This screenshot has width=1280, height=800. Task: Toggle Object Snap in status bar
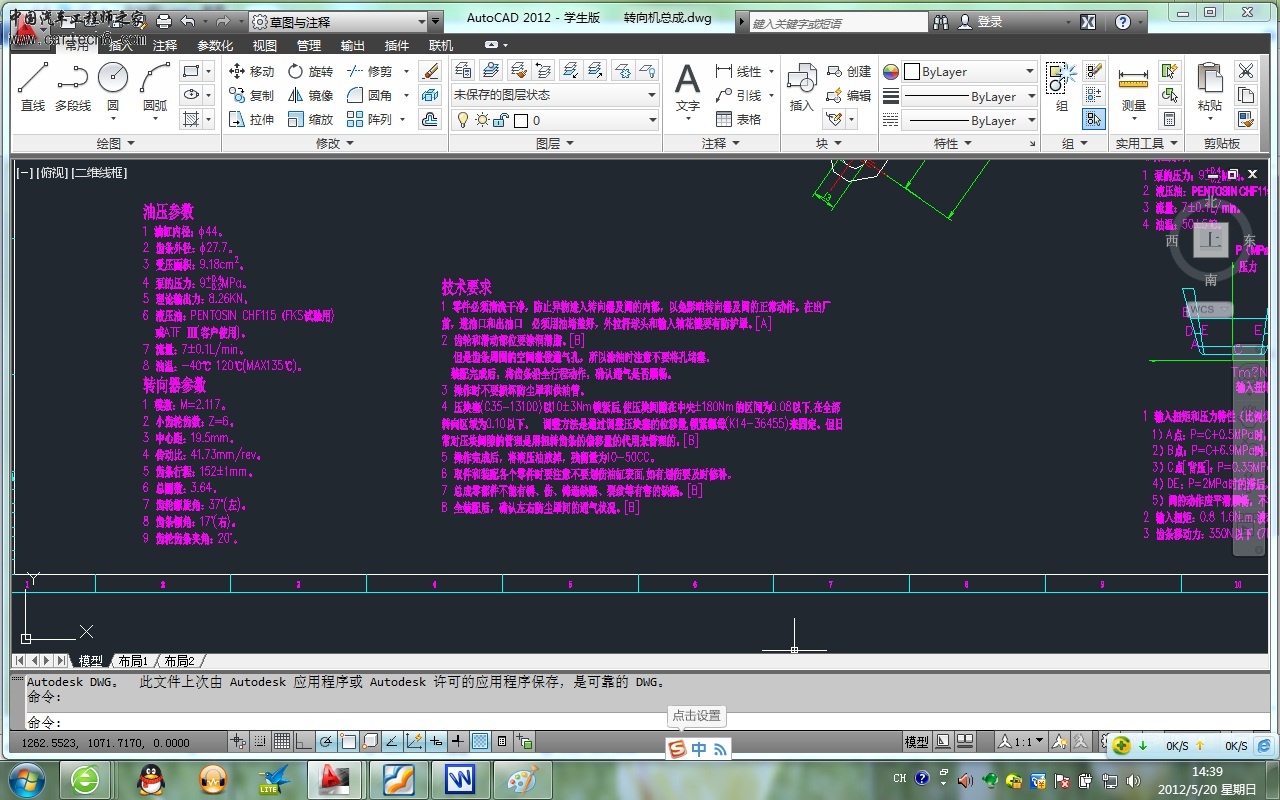tap(348, 741)
